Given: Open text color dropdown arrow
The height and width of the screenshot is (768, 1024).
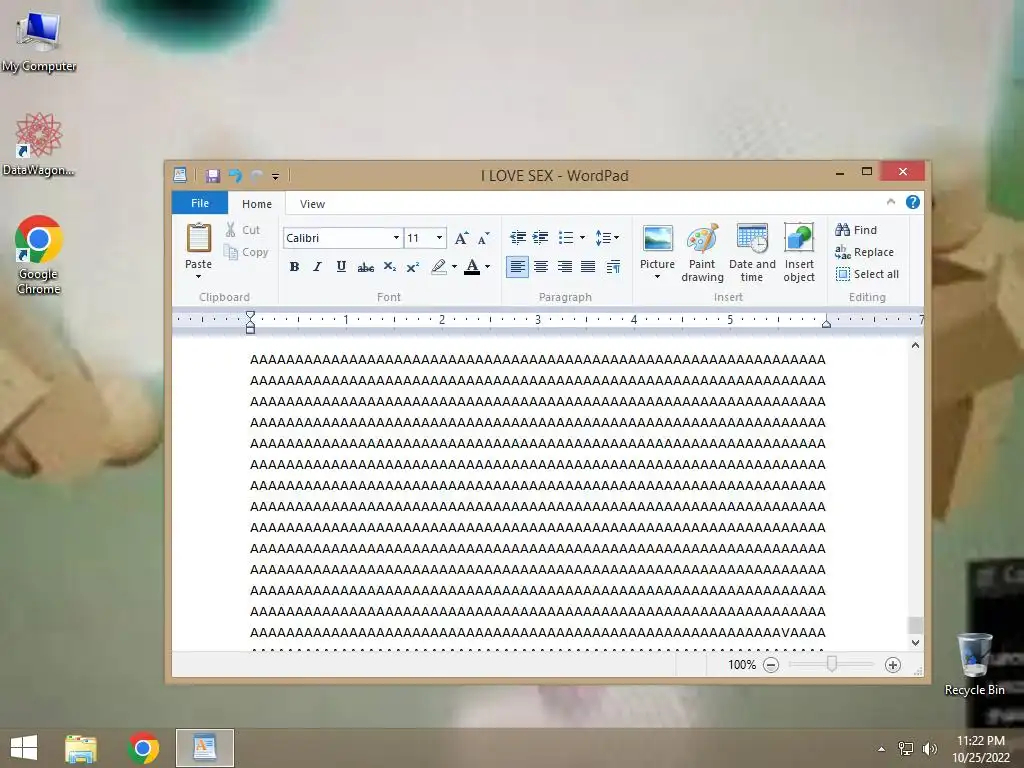Looking at the screenshot, I should 487,266.
